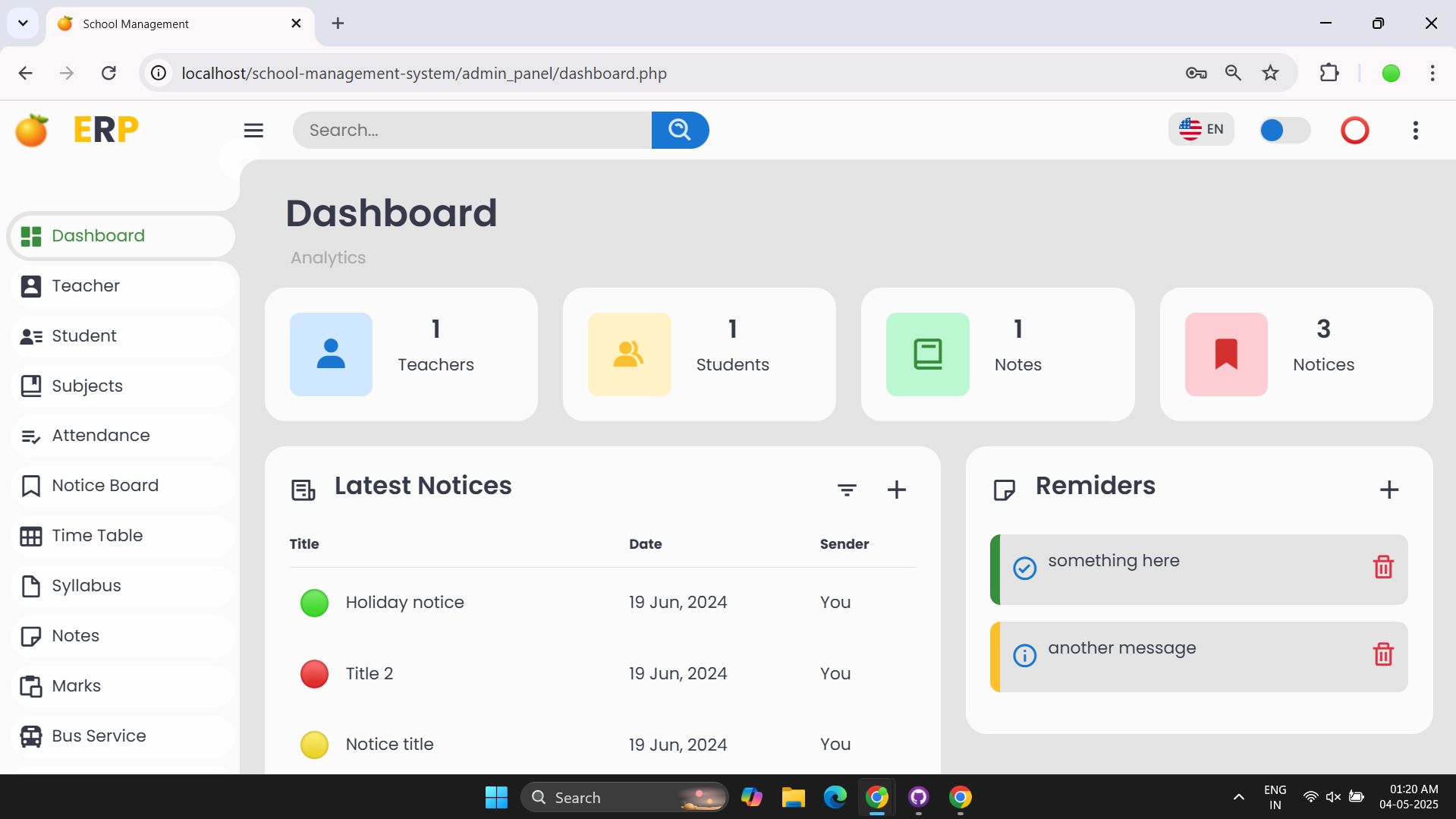This screenshot has width=1456, height=819.
Task: Open Marks from the sidebar
Action: [121, 686]
